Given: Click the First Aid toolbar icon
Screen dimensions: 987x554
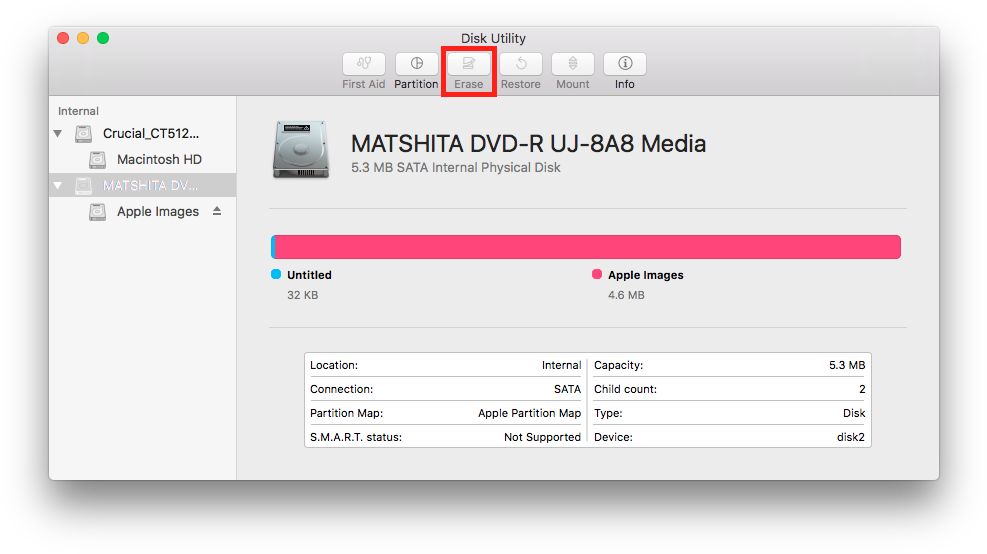Looking at the screenshot, I should pyautogui.click(x=364, y=64).
